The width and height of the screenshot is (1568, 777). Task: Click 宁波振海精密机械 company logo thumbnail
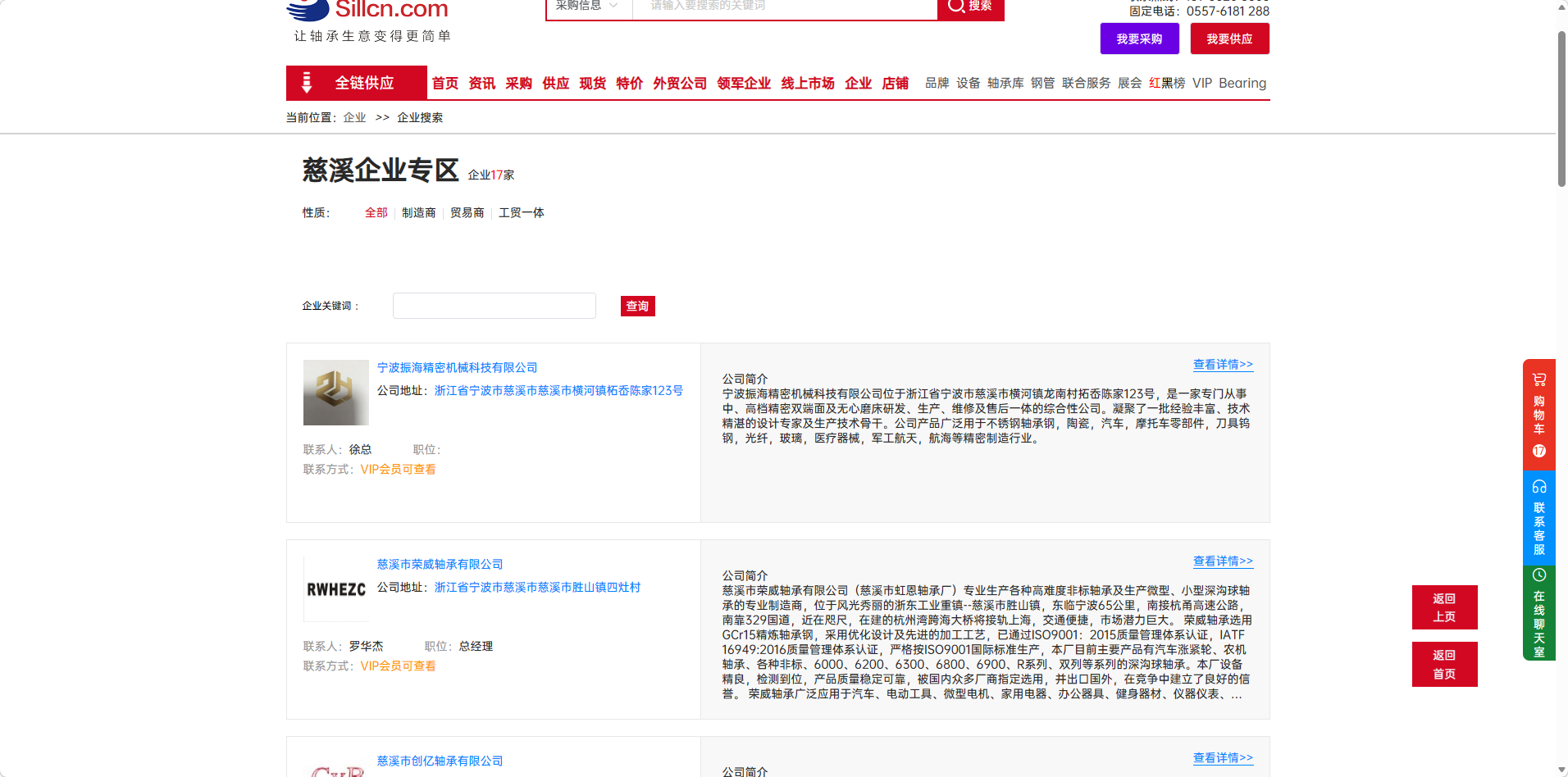click(335, 393)
